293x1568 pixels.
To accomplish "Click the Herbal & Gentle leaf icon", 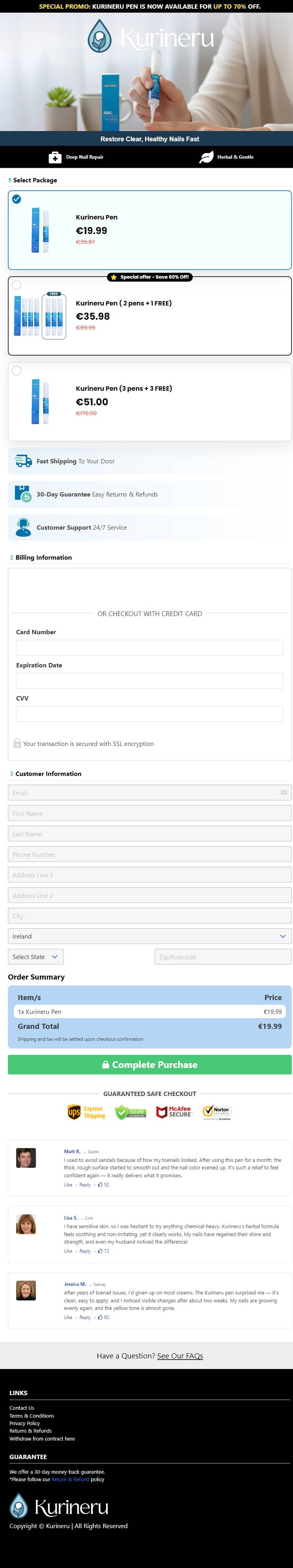I will [207, 157].
